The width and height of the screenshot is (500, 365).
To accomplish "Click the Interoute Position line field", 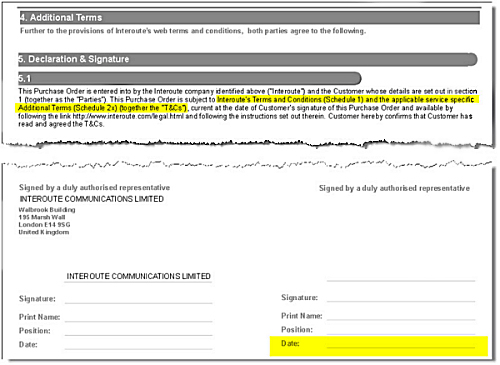I will coord(139,331).
